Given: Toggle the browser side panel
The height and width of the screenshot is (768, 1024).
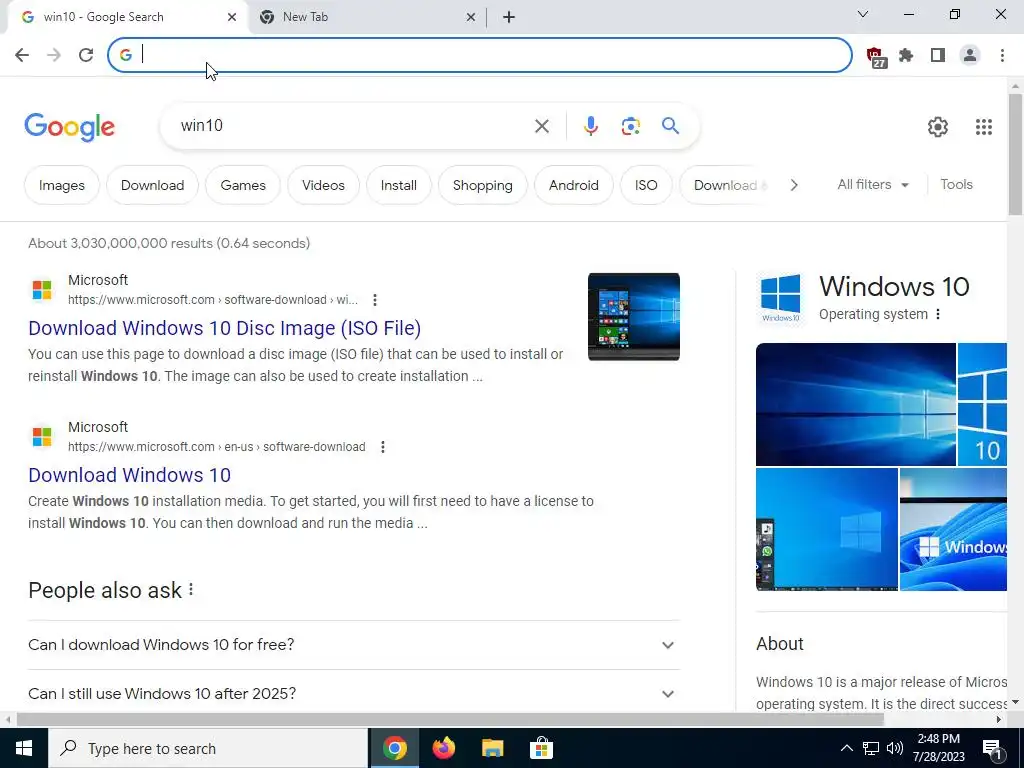Looking at the screenshot, I should click(x=938, y=56).
